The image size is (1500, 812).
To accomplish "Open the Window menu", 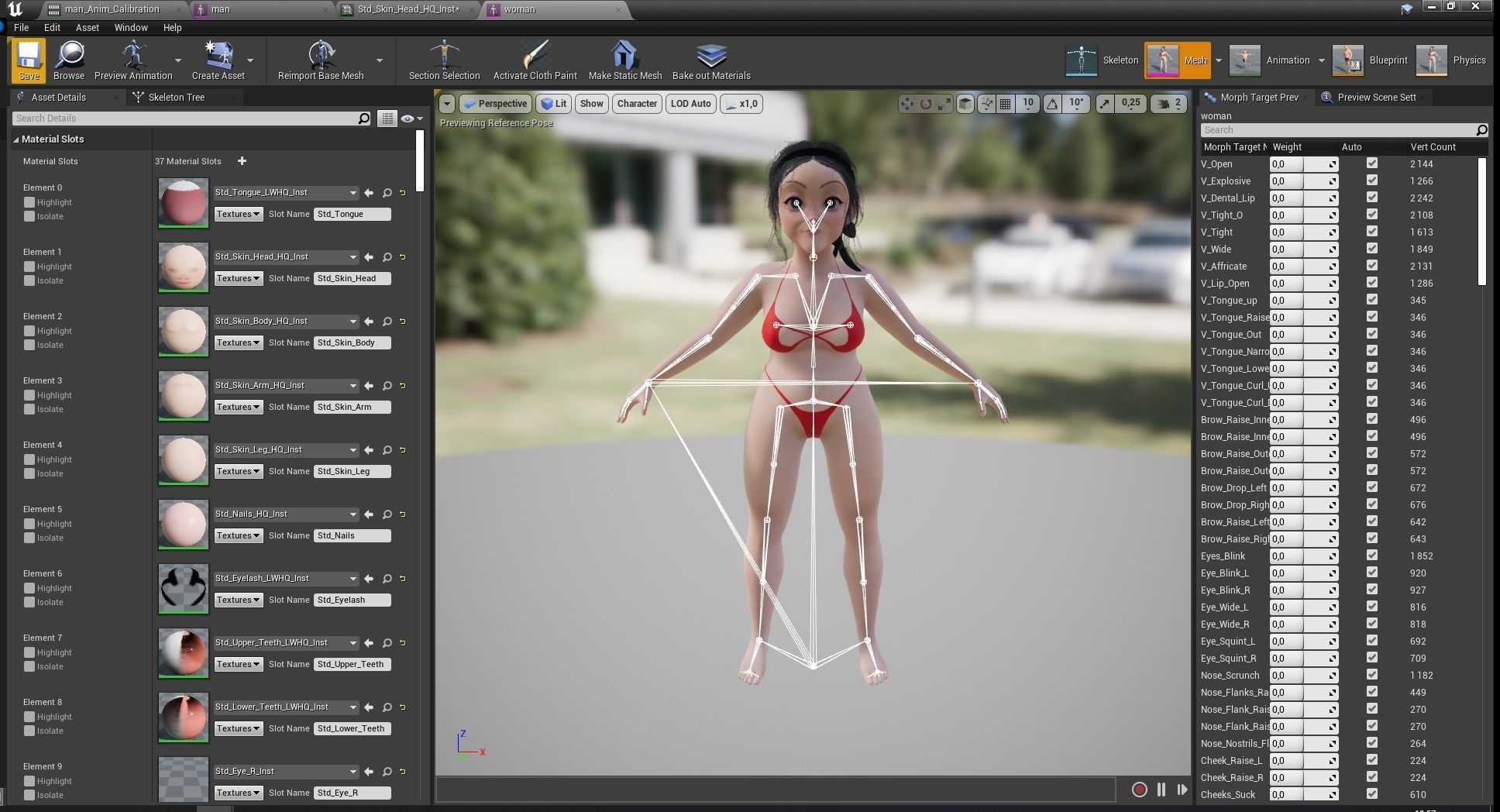I will click(x=131, y=27).
